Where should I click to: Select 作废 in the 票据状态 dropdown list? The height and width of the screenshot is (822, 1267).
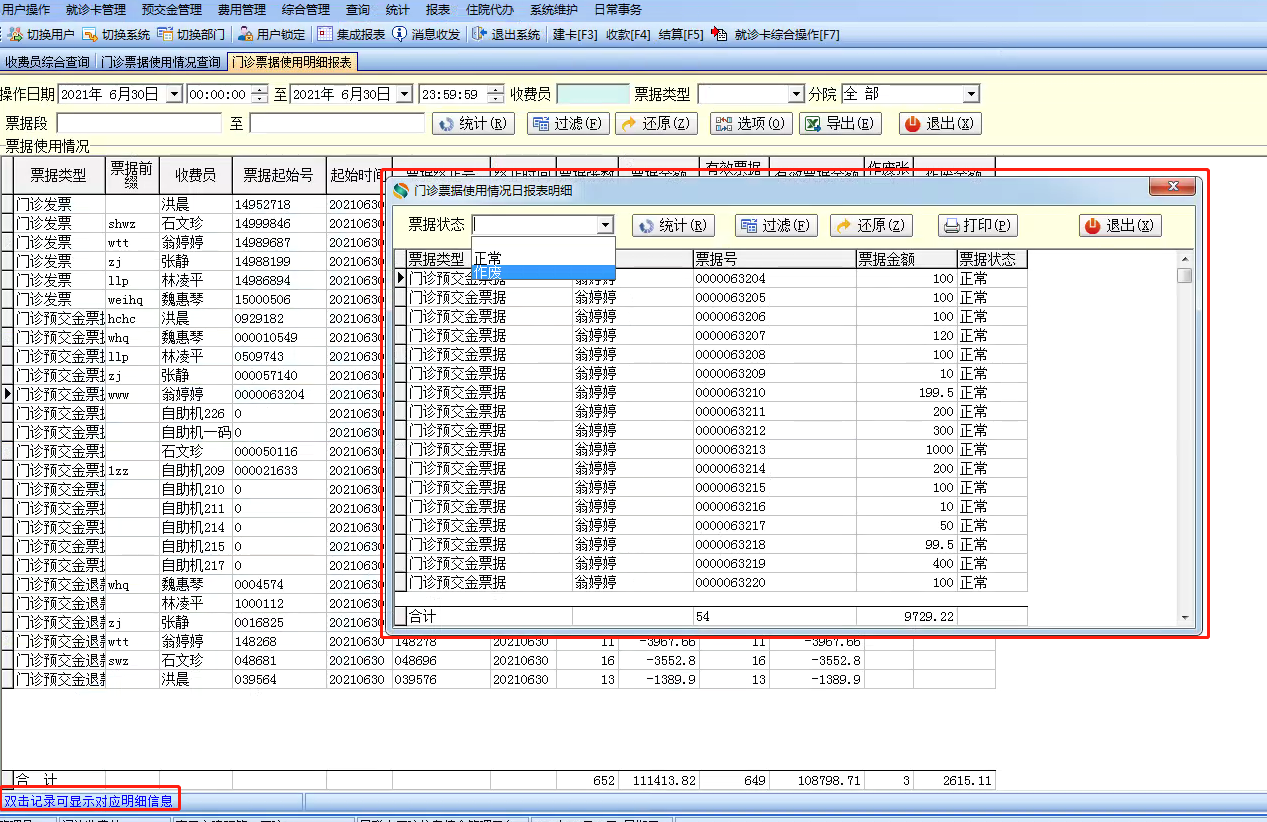pos(543,273)
